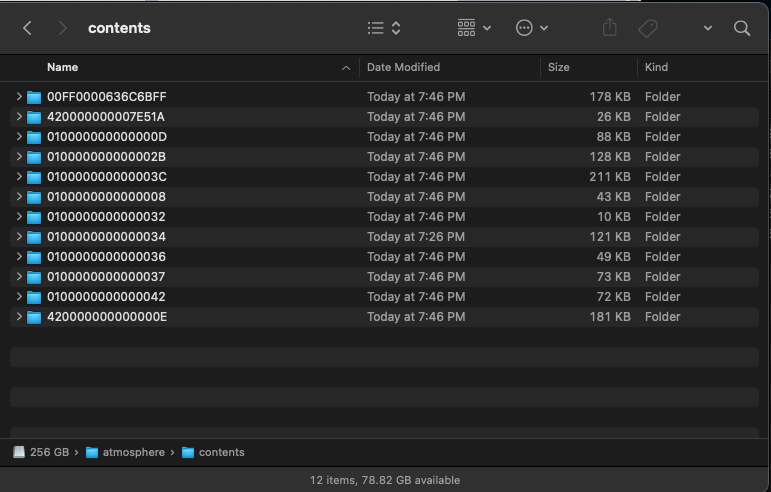Click contents folder in path bar
The image size is (771, 492).
pyautogui.click(x=213, y=452)
